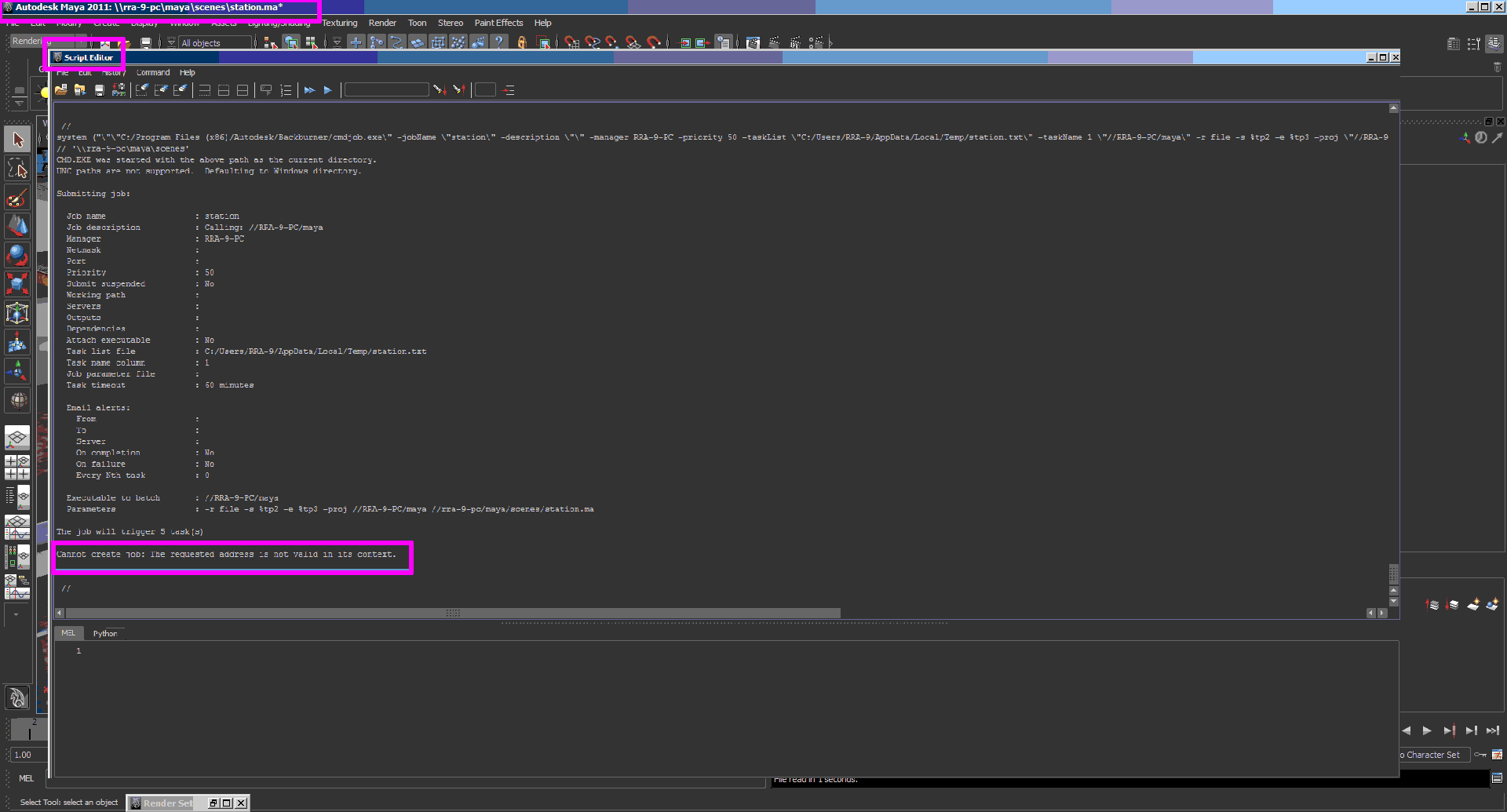This screenshot has width=1507, height=812.
Task: Execute script with single play arrow
Action: (x=328, y=90)
